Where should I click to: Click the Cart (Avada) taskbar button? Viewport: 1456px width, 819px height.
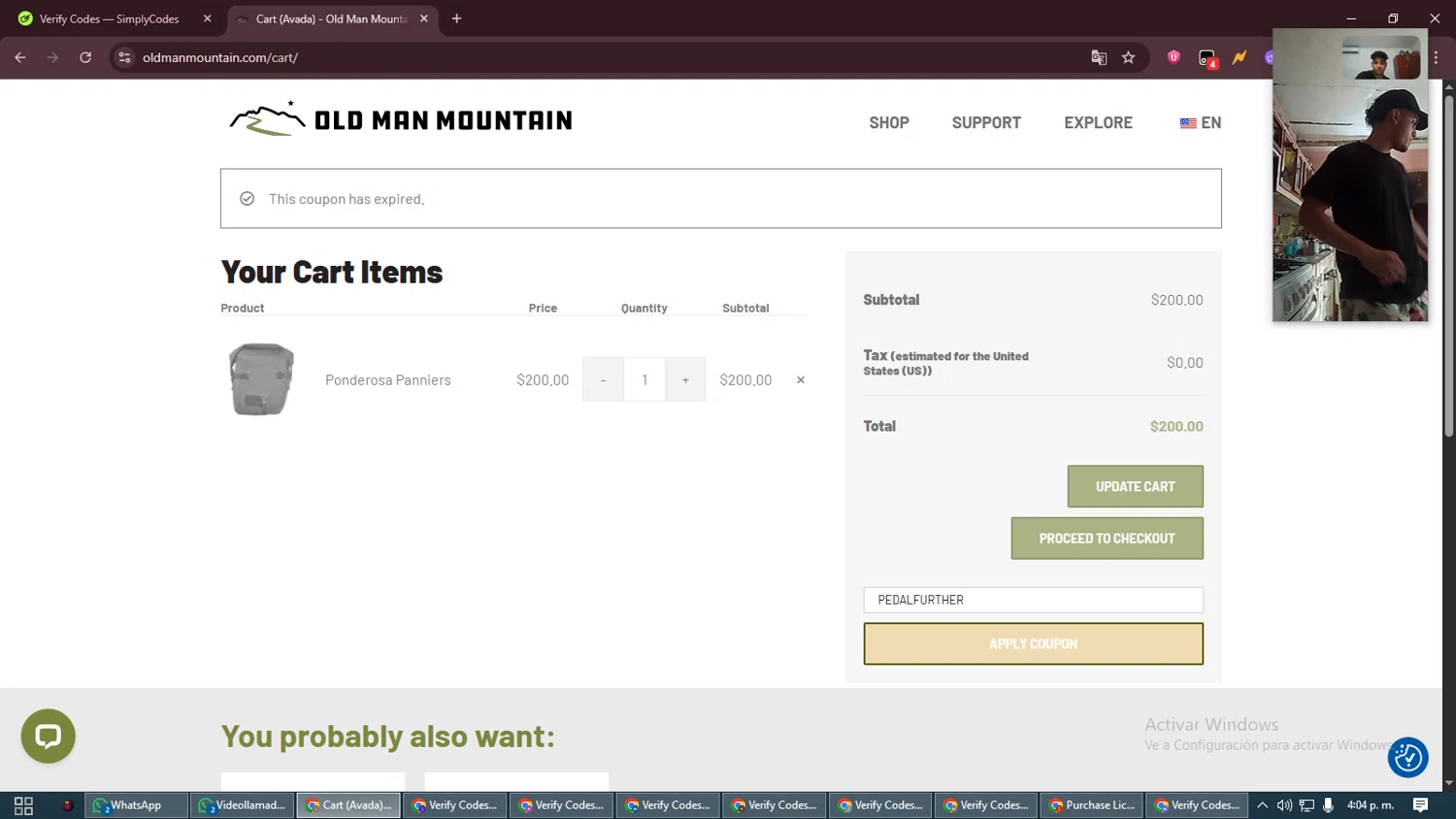[348, 805]
